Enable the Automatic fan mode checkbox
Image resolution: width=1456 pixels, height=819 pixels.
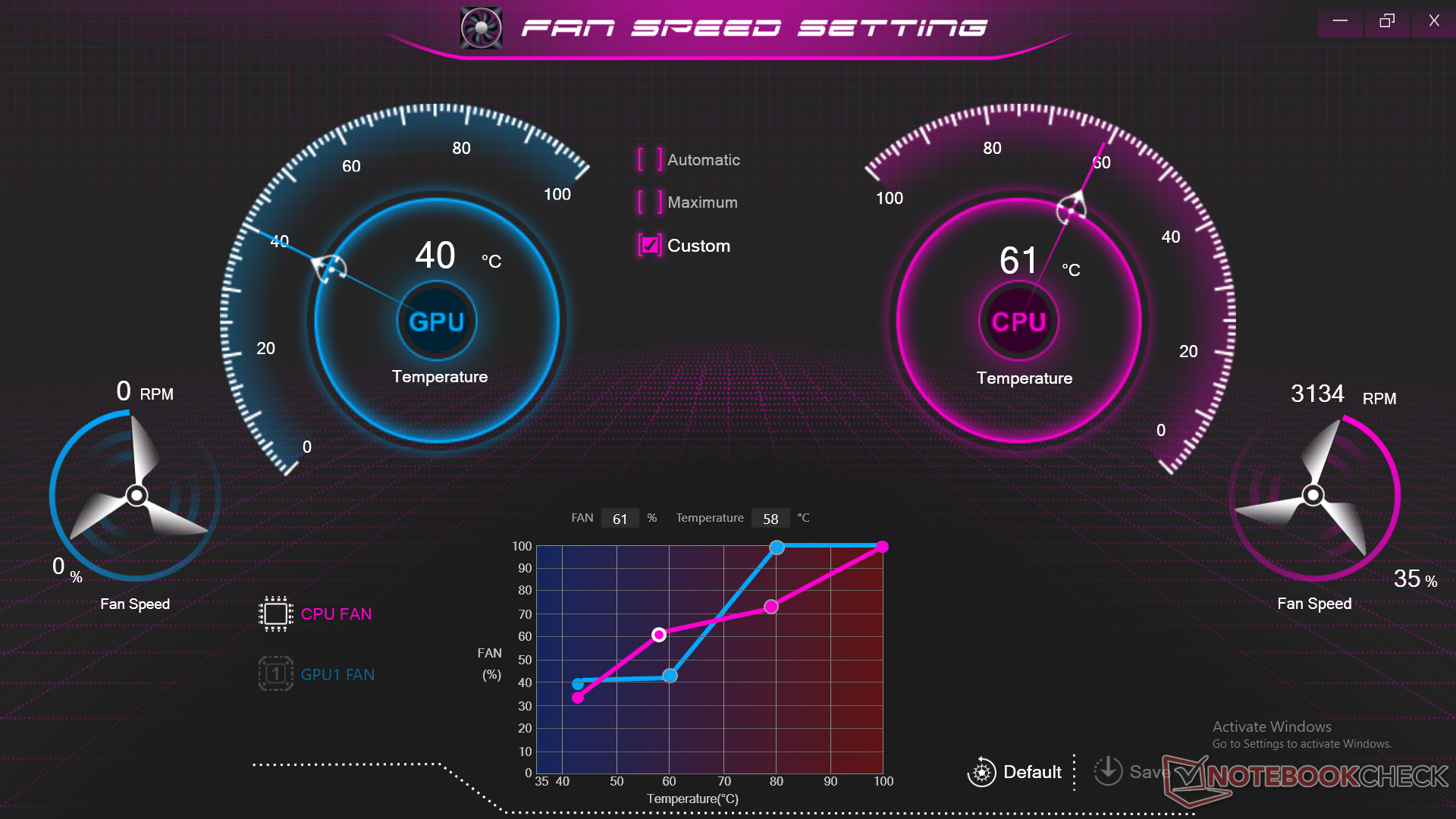[x=650, y=160]
